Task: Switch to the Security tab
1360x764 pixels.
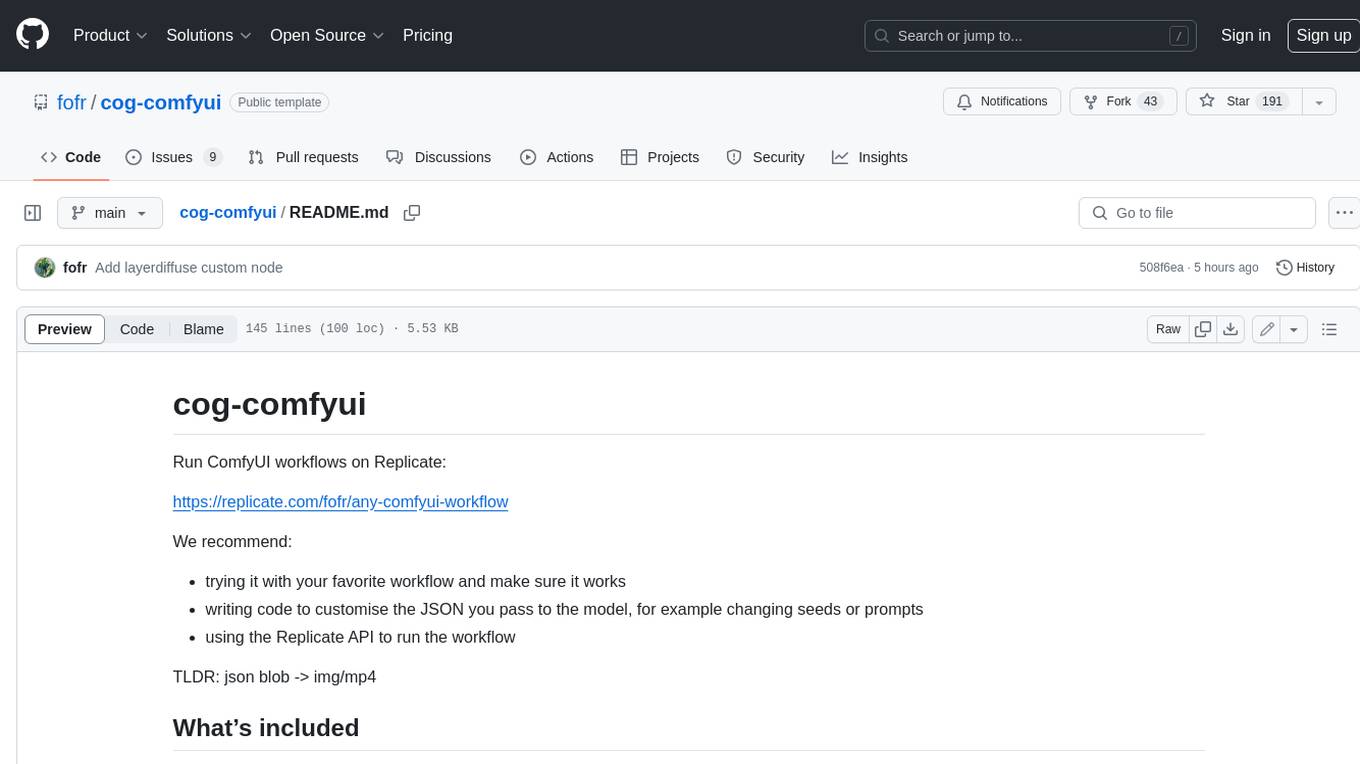Action: pyautogui.click(x=765, y=157)
